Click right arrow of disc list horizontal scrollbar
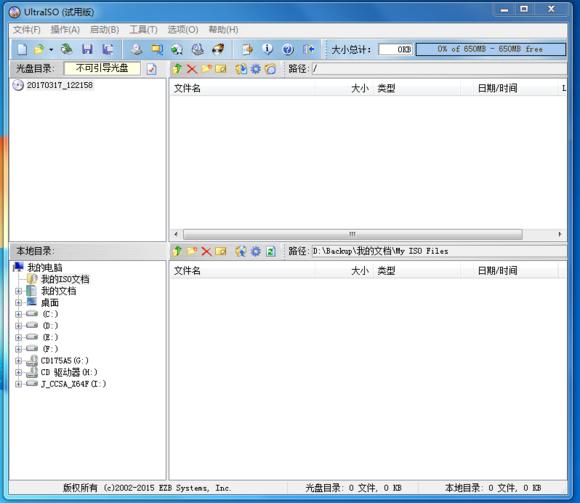Viewport: 580px width, 503px height. coord(560,234)
